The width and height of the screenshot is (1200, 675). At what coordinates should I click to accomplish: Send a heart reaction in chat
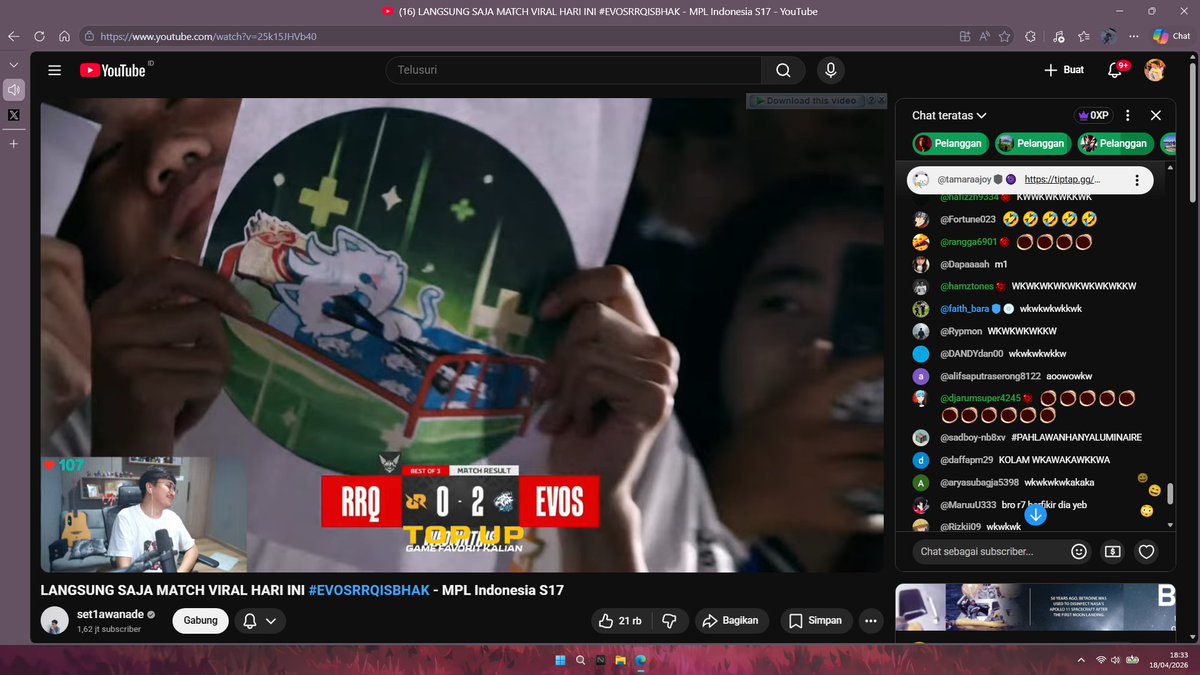click(1147, 551)
